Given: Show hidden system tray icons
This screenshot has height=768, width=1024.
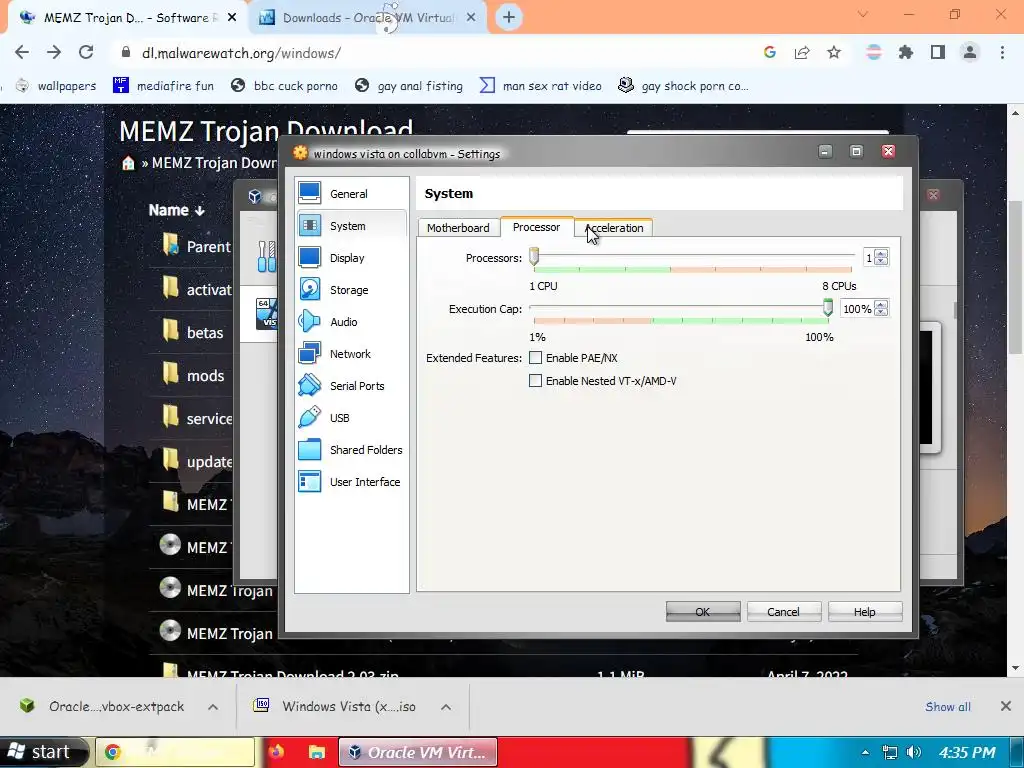Looking at the screenshot, I should (x=865, y=752).
